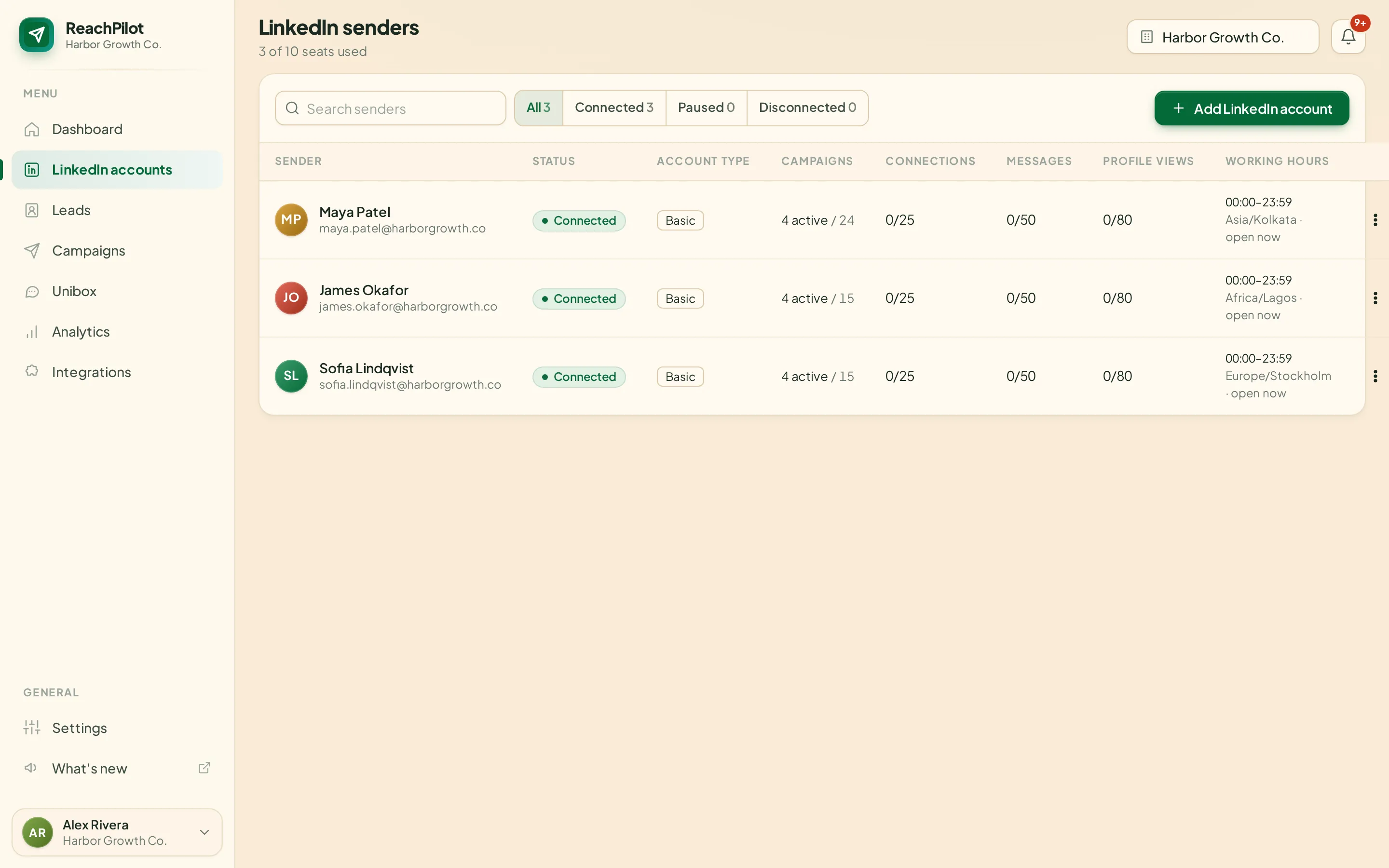Click search magnifier icon in senders field
Viewport: 1389px width, 868px height.
(292, 108)
